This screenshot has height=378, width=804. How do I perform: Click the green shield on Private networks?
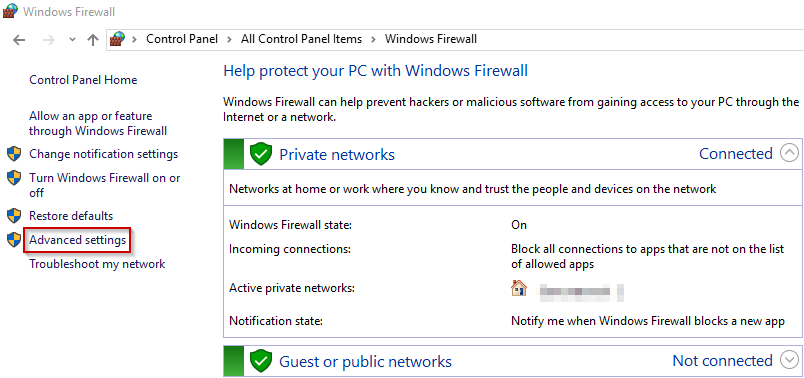260,154
